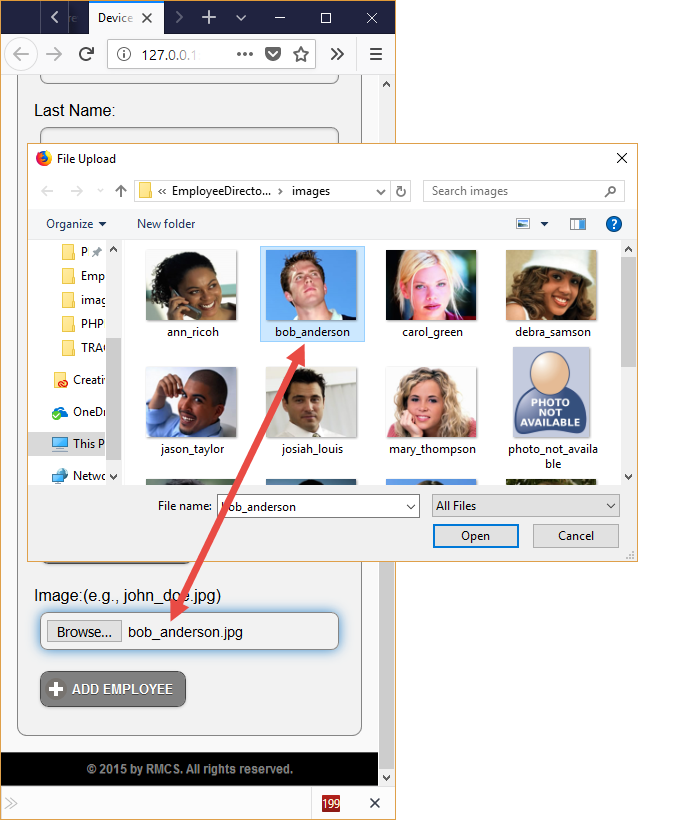Expand the address path history dropdown
Image resolution: width=682 pixels, height=820 pixels.
click(380, 191)
